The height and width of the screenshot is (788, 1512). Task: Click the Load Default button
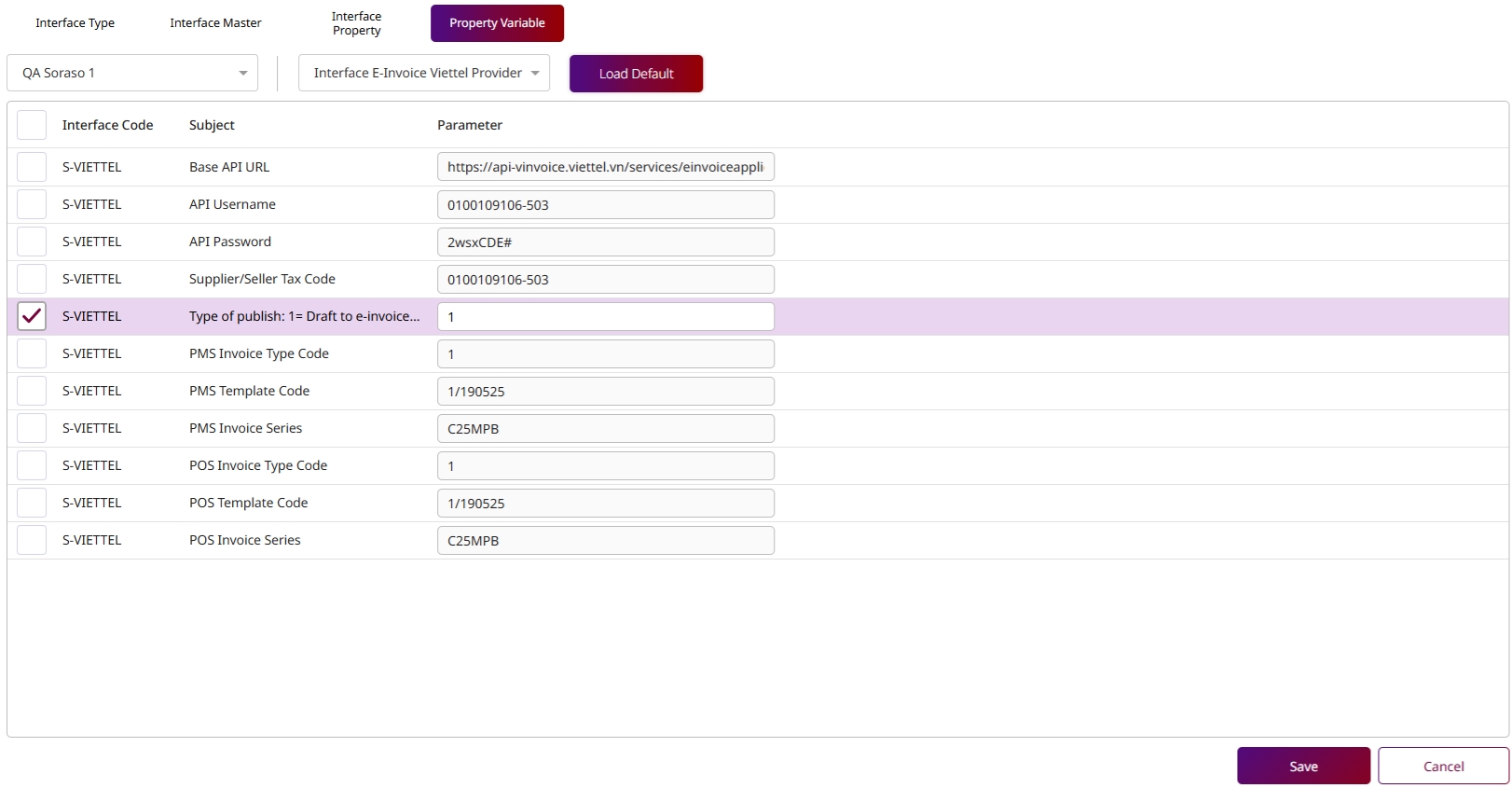(636, 74)
